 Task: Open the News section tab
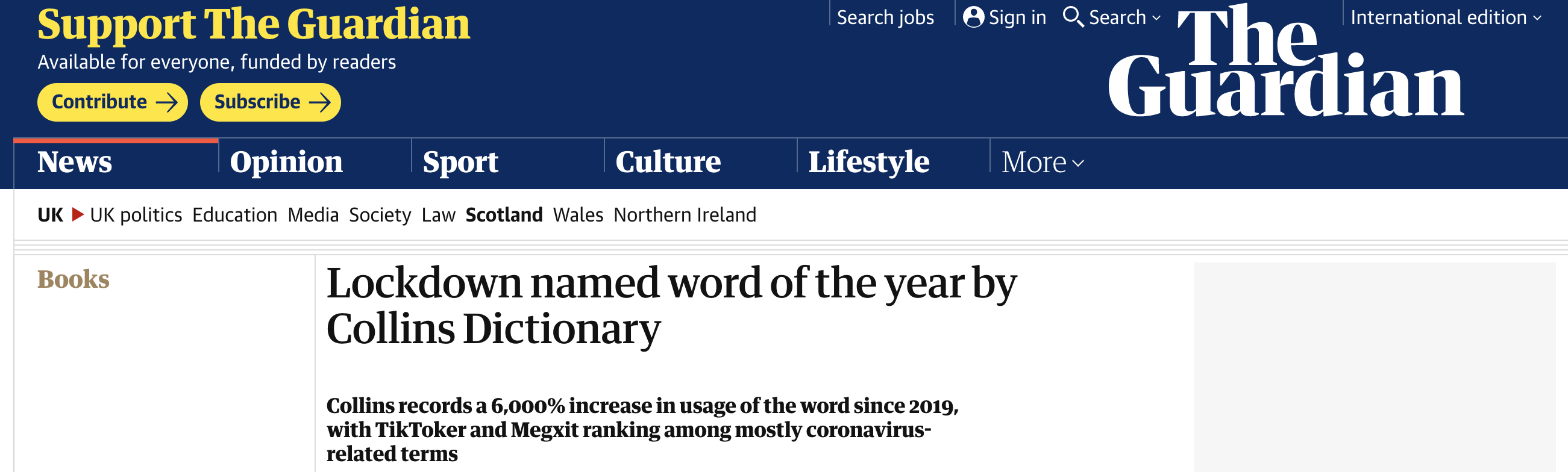(75, 163)
